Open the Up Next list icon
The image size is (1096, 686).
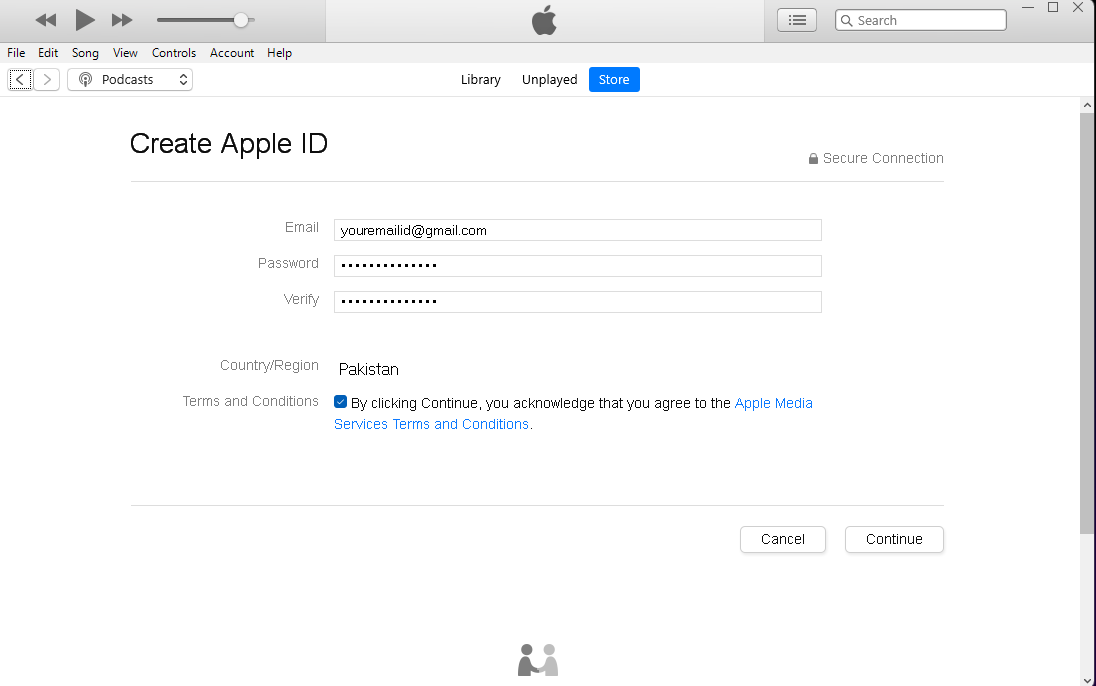pyautogui.click(x=797, y=20)
